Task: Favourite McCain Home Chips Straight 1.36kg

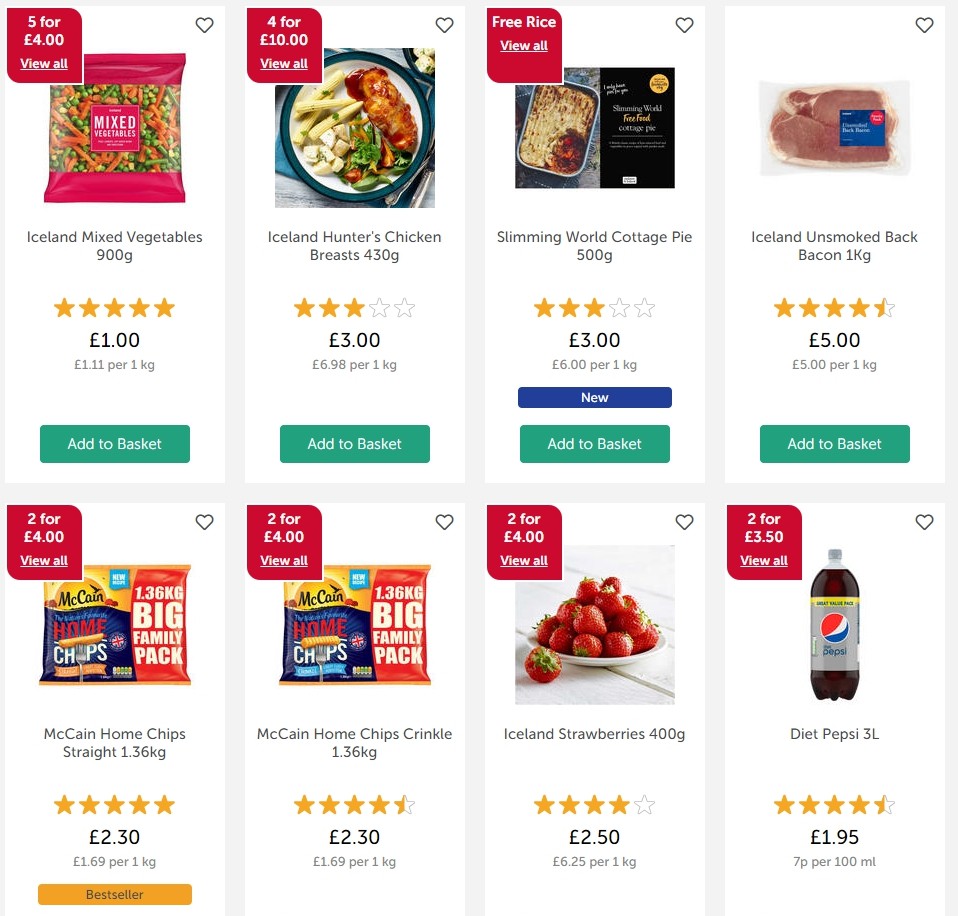Action: point(204,522)
